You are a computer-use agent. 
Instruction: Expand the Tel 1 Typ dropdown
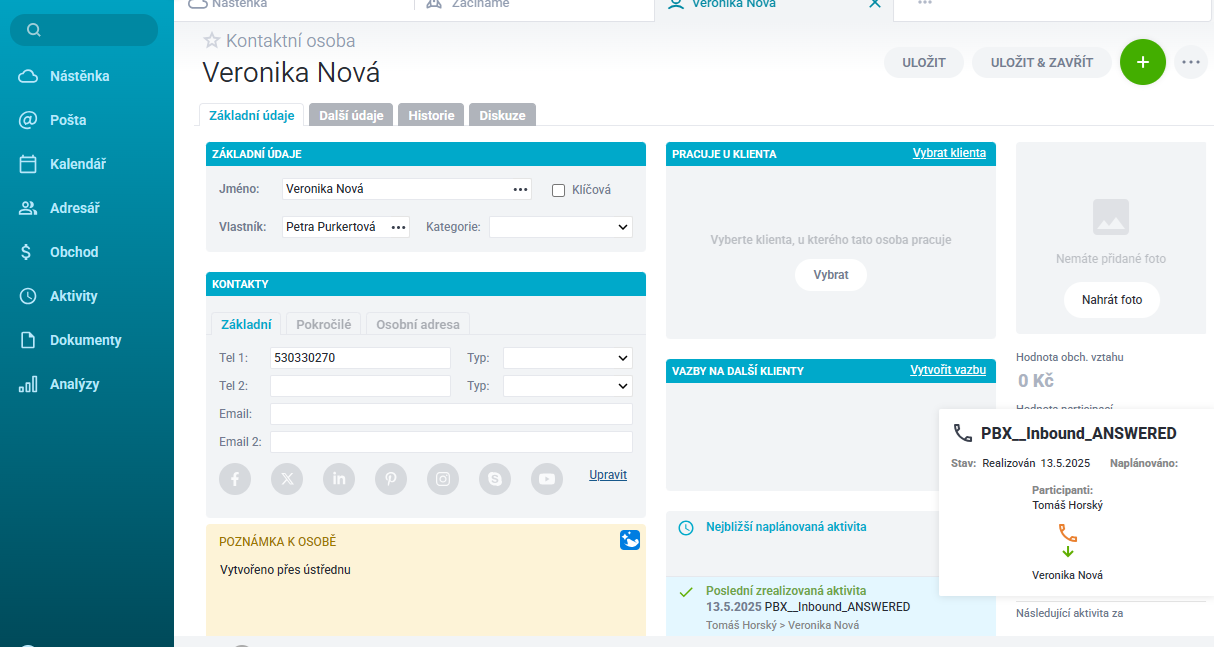point(567,358)
